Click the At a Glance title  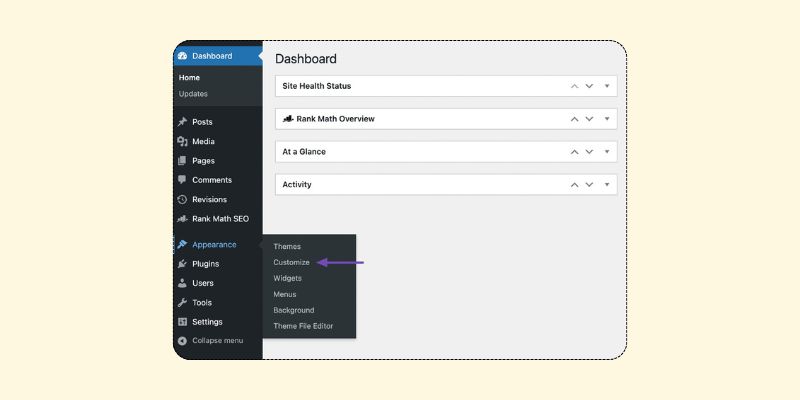(304, 152)
